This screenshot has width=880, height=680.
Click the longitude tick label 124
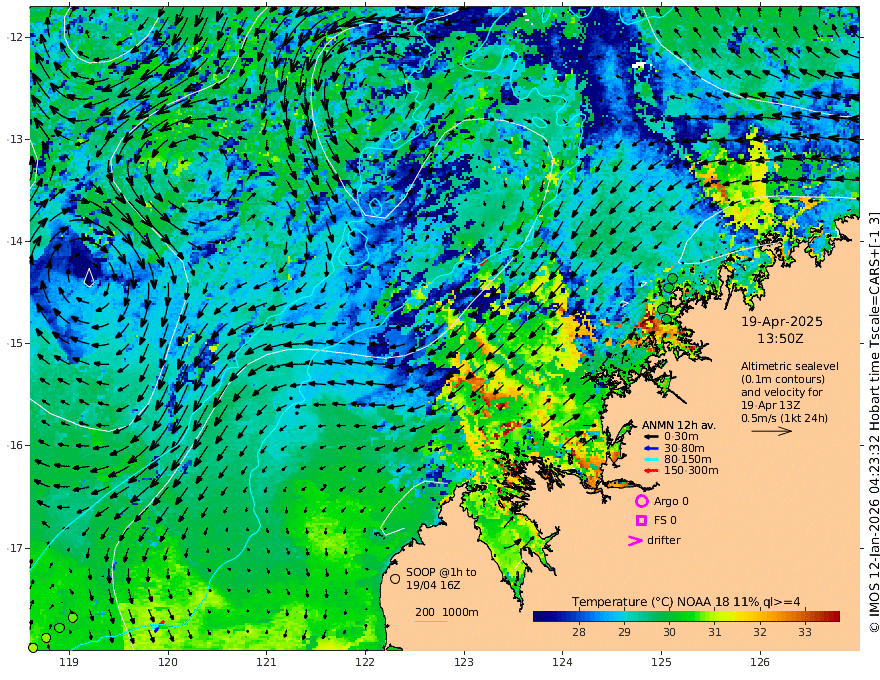click(562, 662)
